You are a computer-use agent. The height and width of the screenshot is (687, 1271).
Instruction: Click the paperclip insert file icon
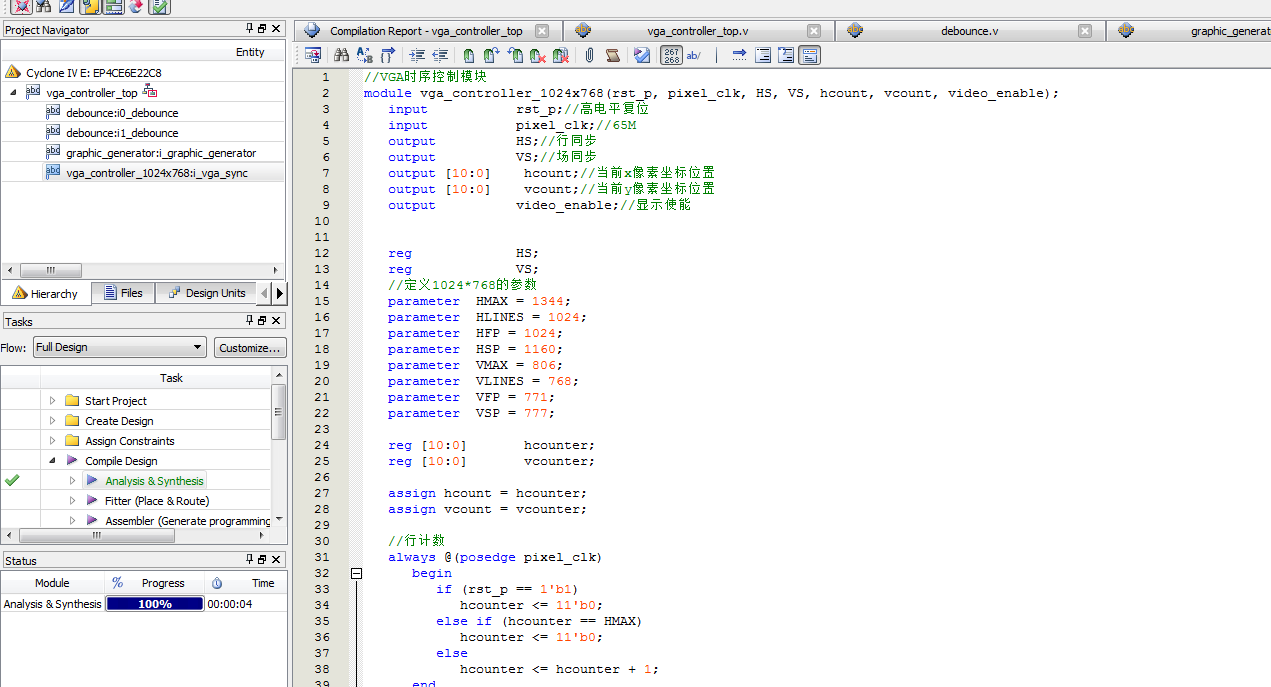coord(589,55)
